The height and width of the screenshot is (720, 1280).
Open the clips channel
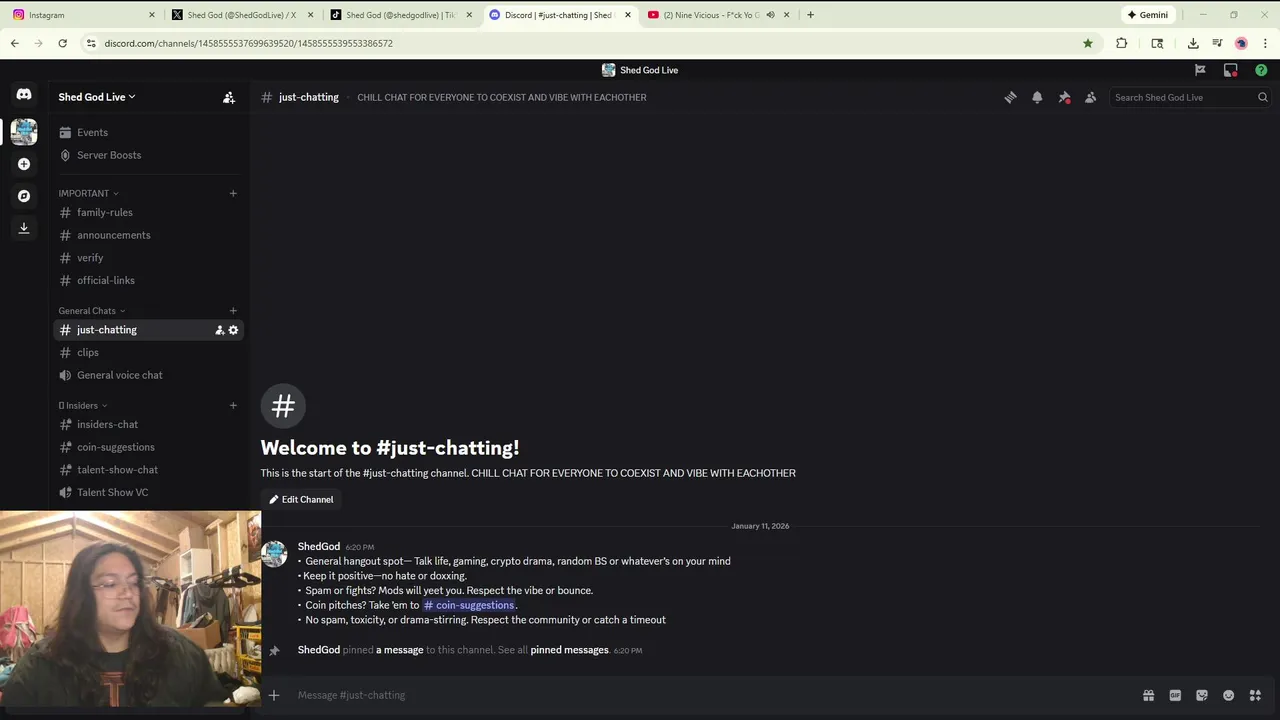click(x=148, y=352)
